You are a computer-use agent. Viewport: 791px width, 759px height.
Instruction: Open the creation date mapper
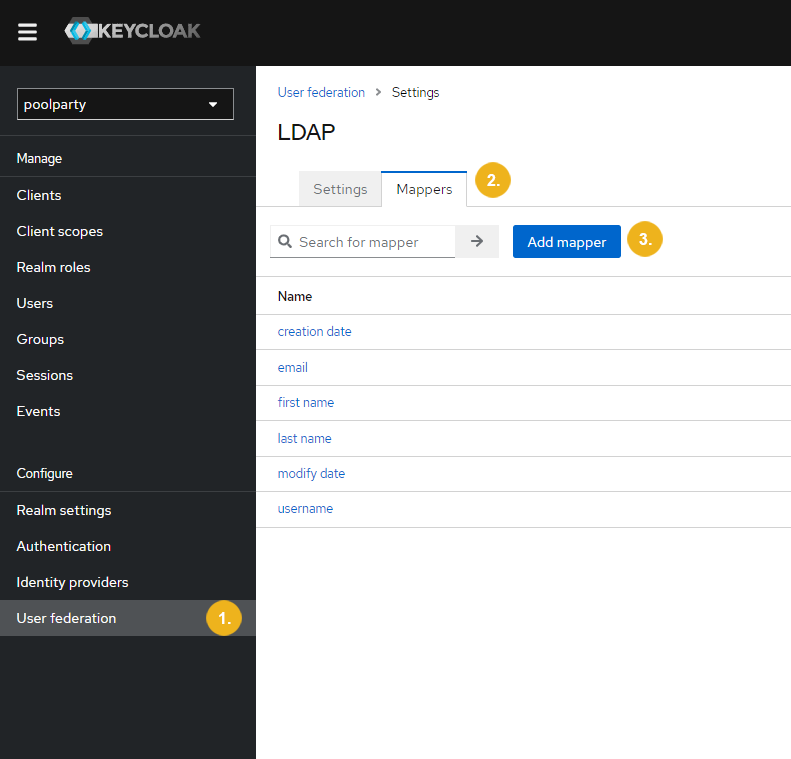pyautogui.click(x=314, y=331)
